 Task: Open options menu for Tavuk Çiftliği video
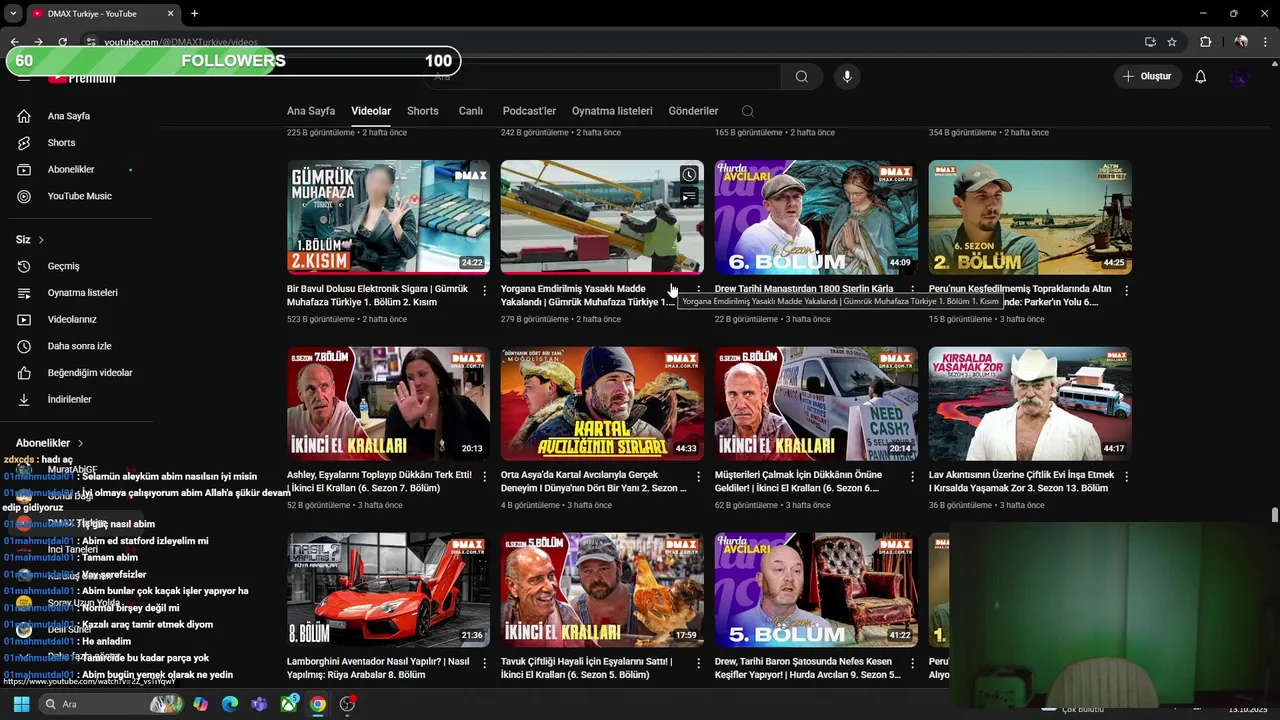pos(699,663)
